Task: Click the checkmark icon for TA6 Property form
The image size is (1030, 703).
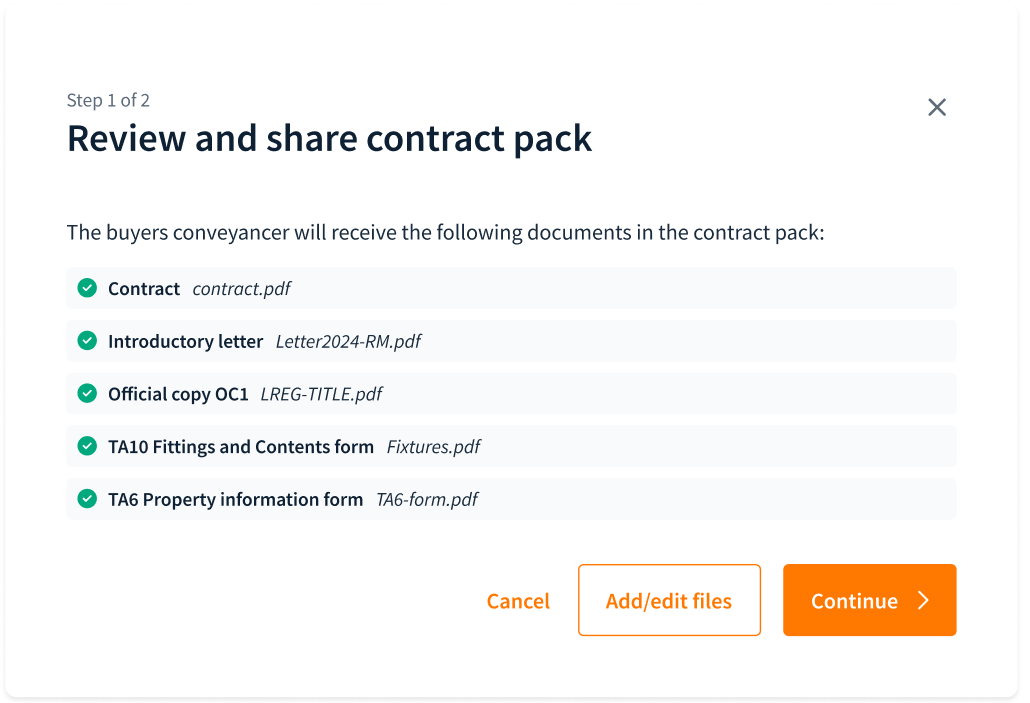Action: coord(87,499)
